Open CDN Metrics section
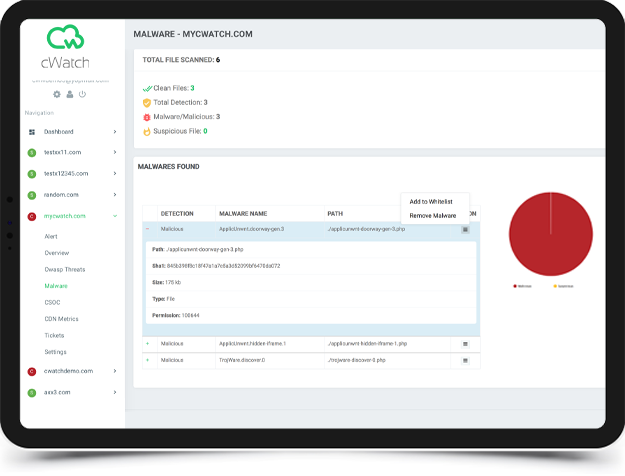This screenshot has width=625, height=476. tap(61, 319)
